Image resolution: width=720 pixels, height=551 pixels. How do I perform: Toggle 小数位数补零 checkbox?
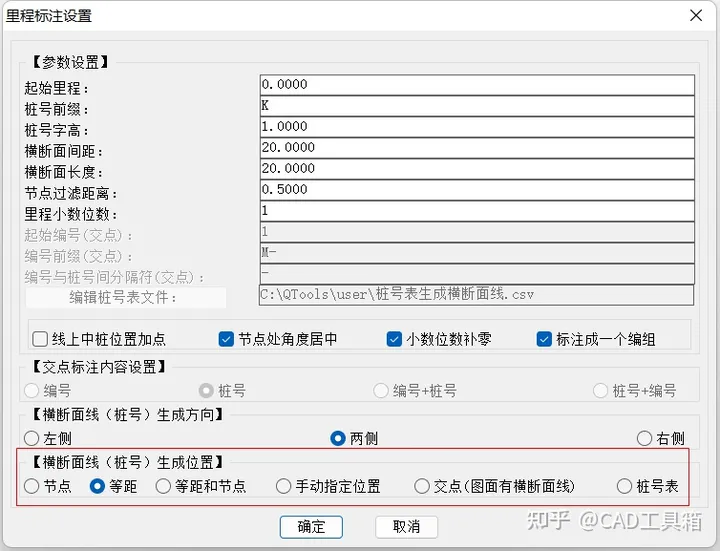394,339
